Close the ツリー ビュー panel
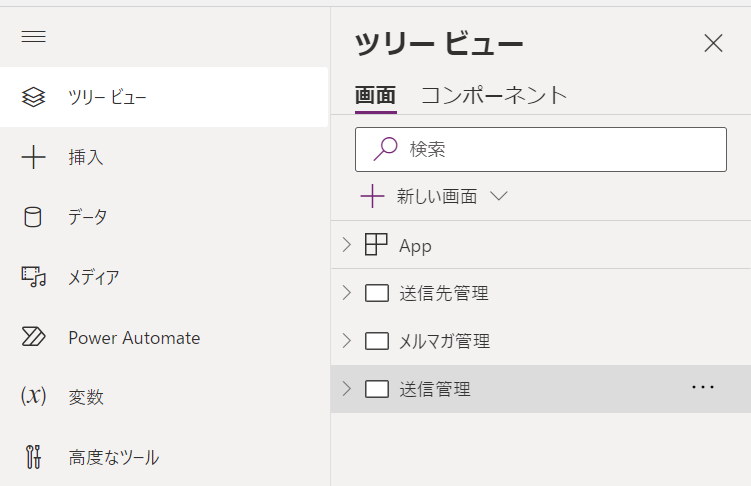Viewport: 751px width, 486px height. [x=713, y=43]
